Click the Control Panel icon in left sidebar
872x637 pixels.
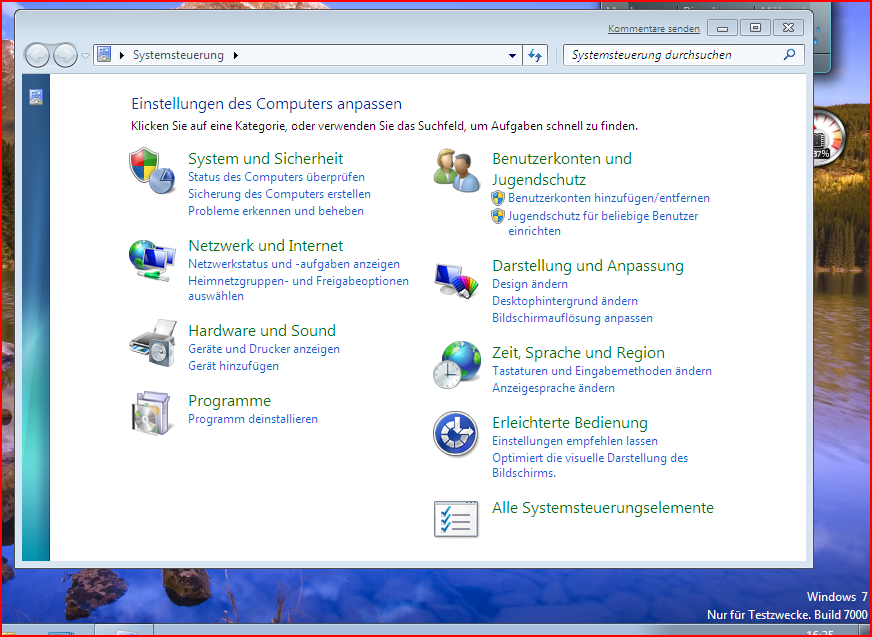tap(36, 97)
